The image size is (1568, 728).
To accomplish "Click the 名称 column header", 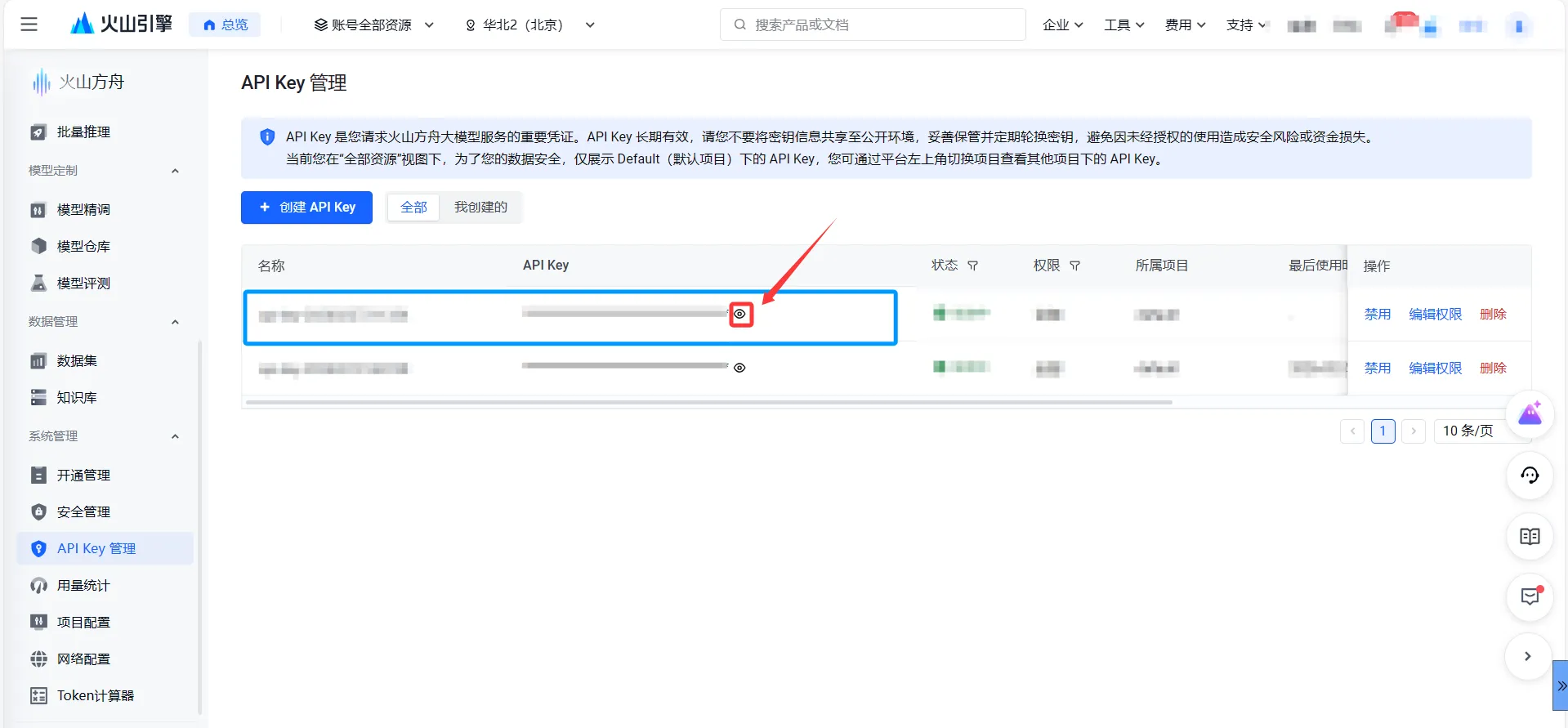I will (271, 266).
